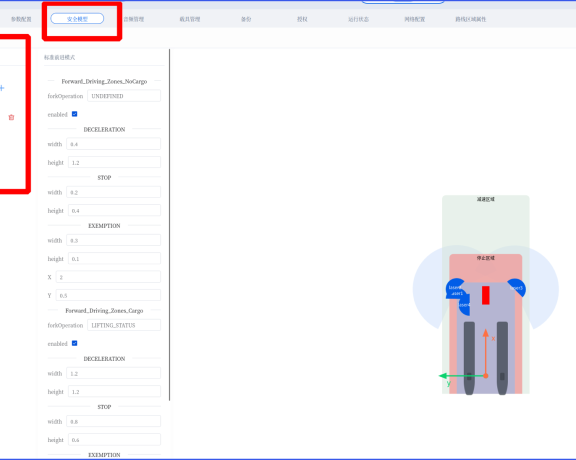576x460 pixels.
Task: Click the green y axis label
Action: click(x=449, y=383)
